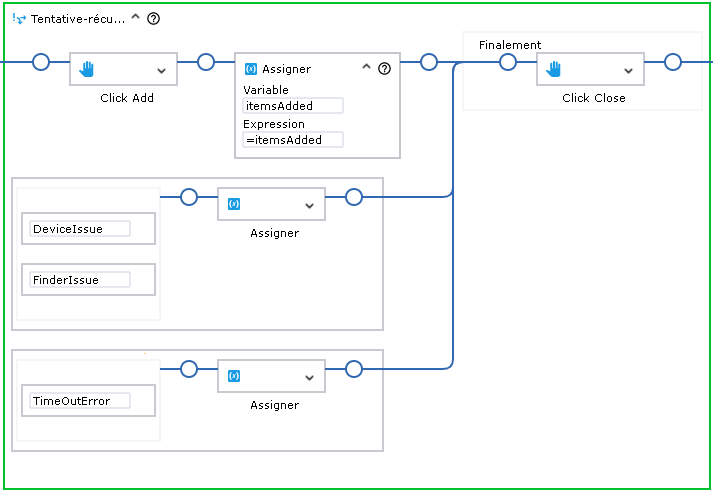Screen dimensions: 713x490
Task: Click the Assigner icon beside the DeviceIssue catch
Action: click(234, 203)
